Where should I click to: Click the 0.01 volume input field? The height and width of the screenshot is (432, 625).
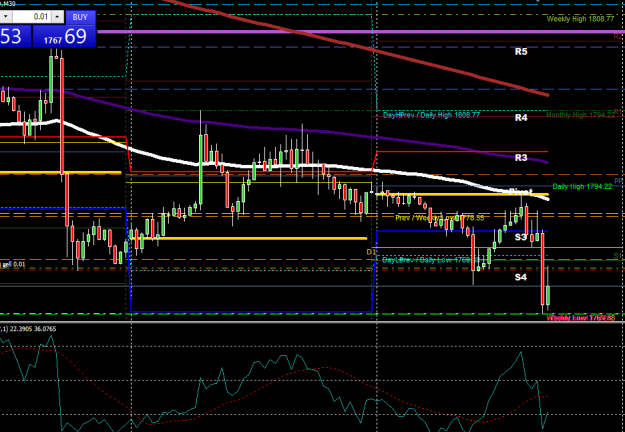[x=31, y=17]
